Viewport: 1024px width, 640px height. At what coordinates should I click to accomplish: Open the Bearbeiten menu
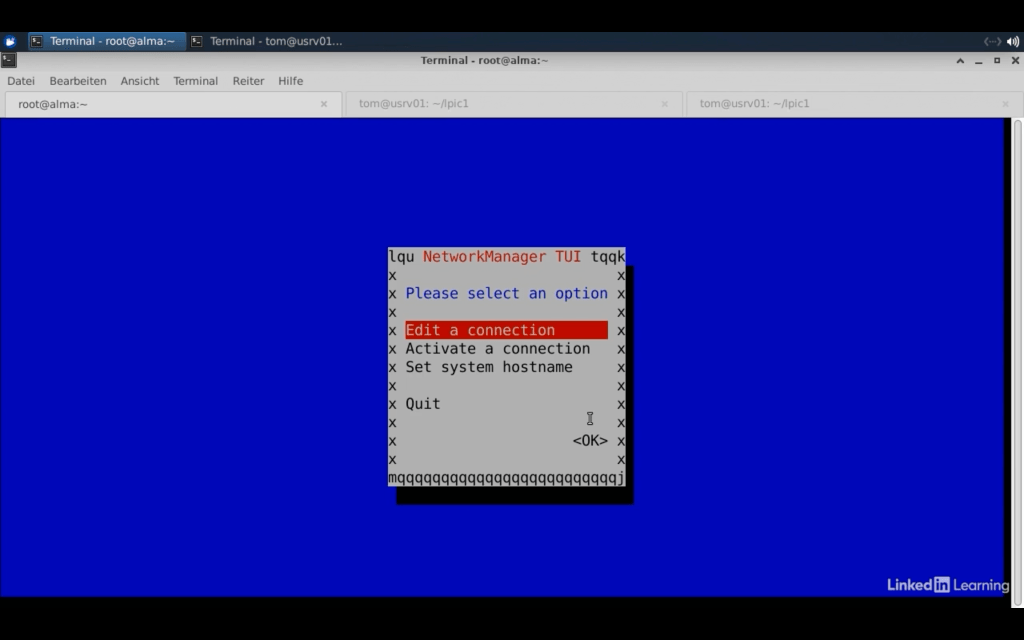78,81
